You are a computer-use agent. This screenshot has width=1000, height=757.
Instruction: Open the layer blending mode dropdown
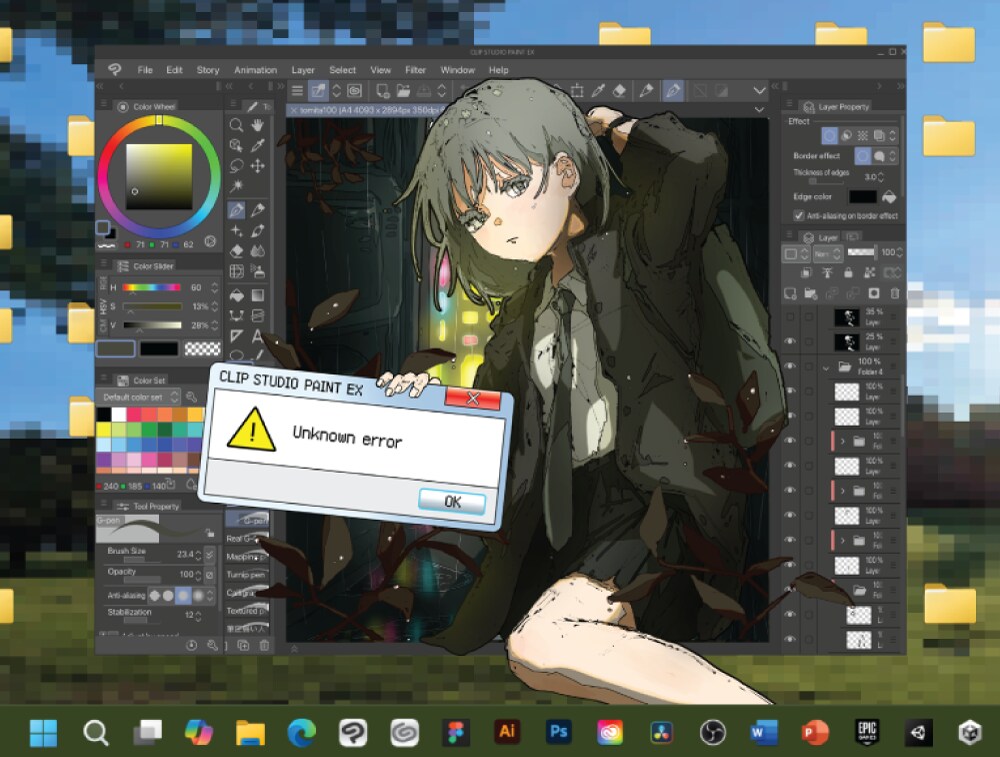click(827, 254)
